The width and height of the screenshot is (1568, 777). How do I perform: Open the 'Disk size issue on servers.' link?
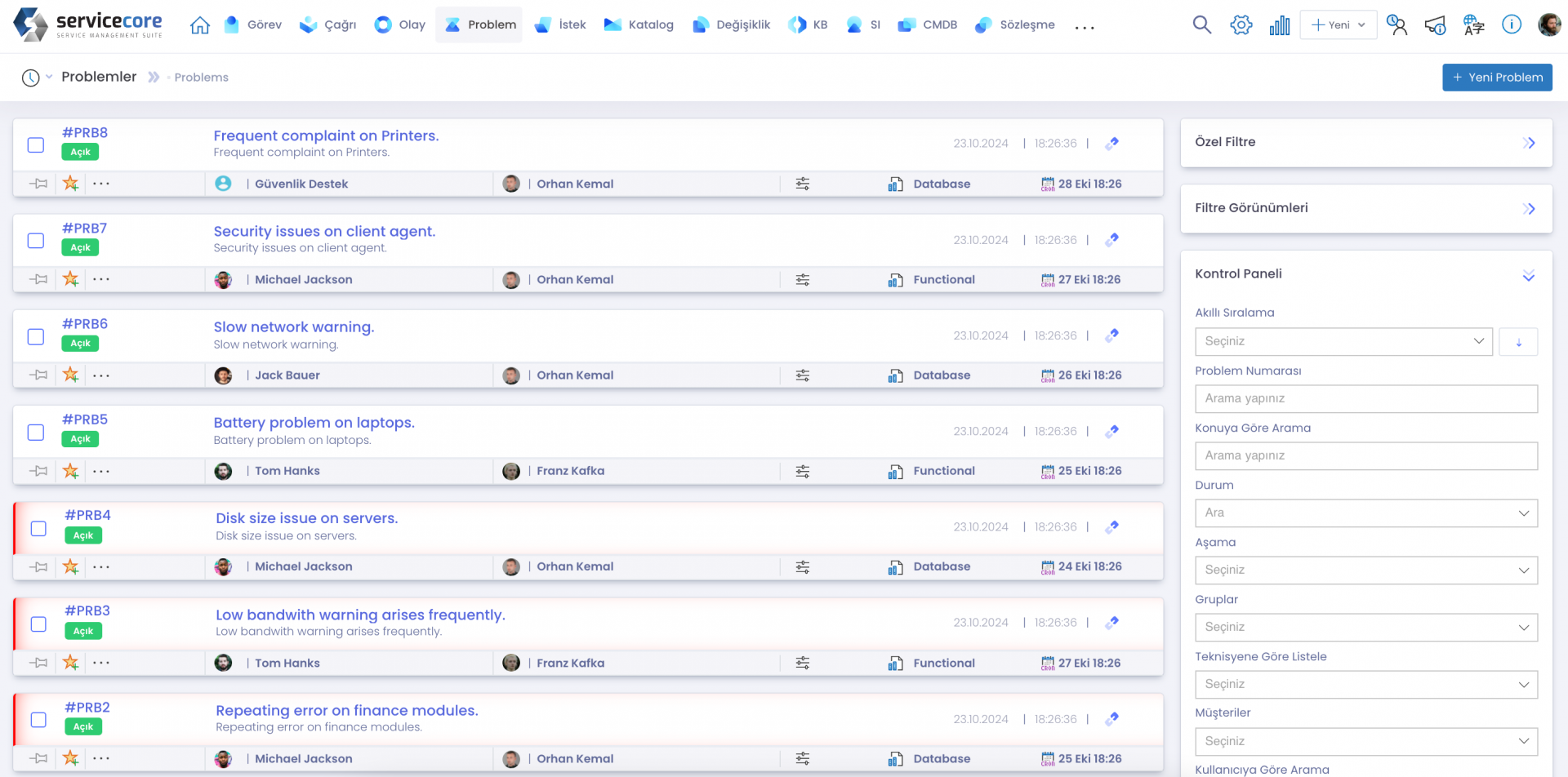306,518
